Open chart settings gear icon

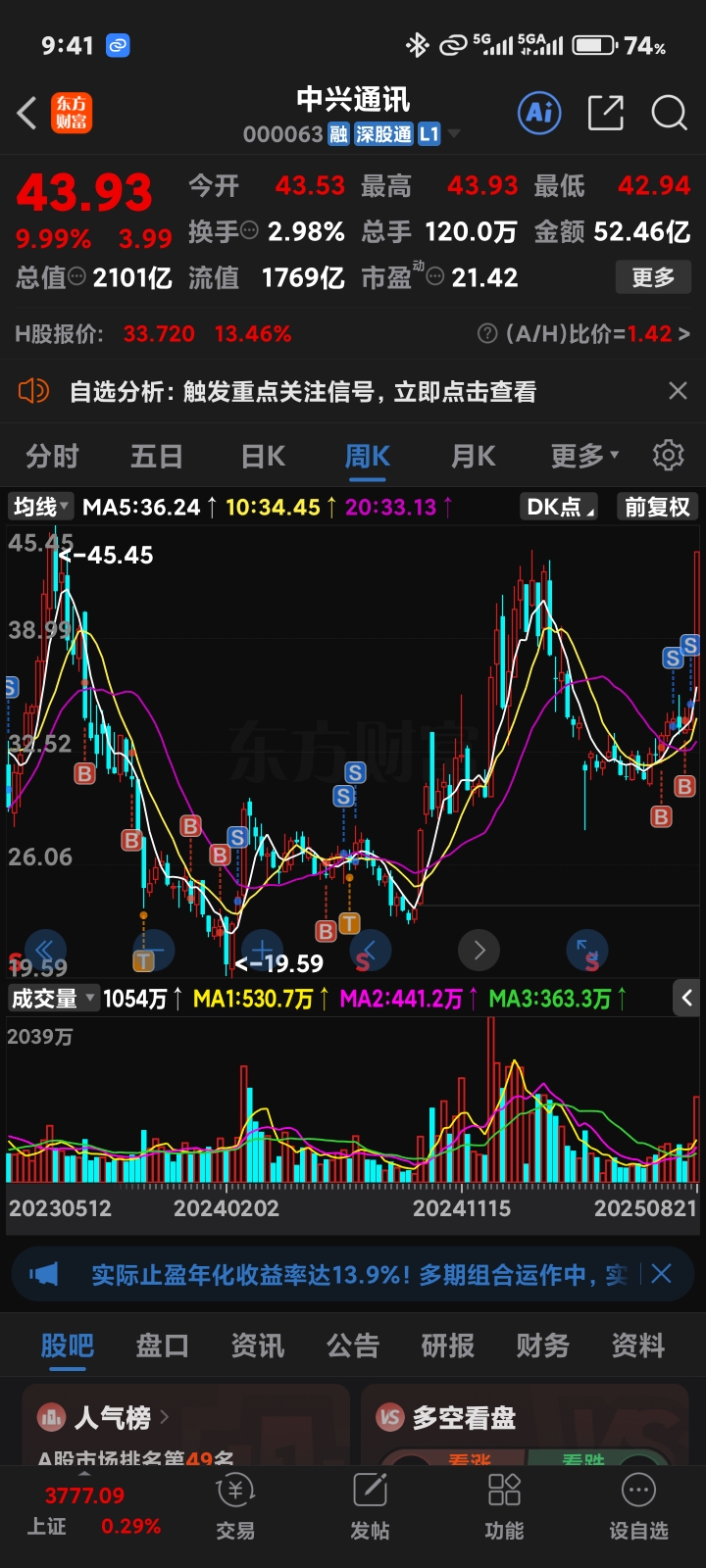coord(669,455)
